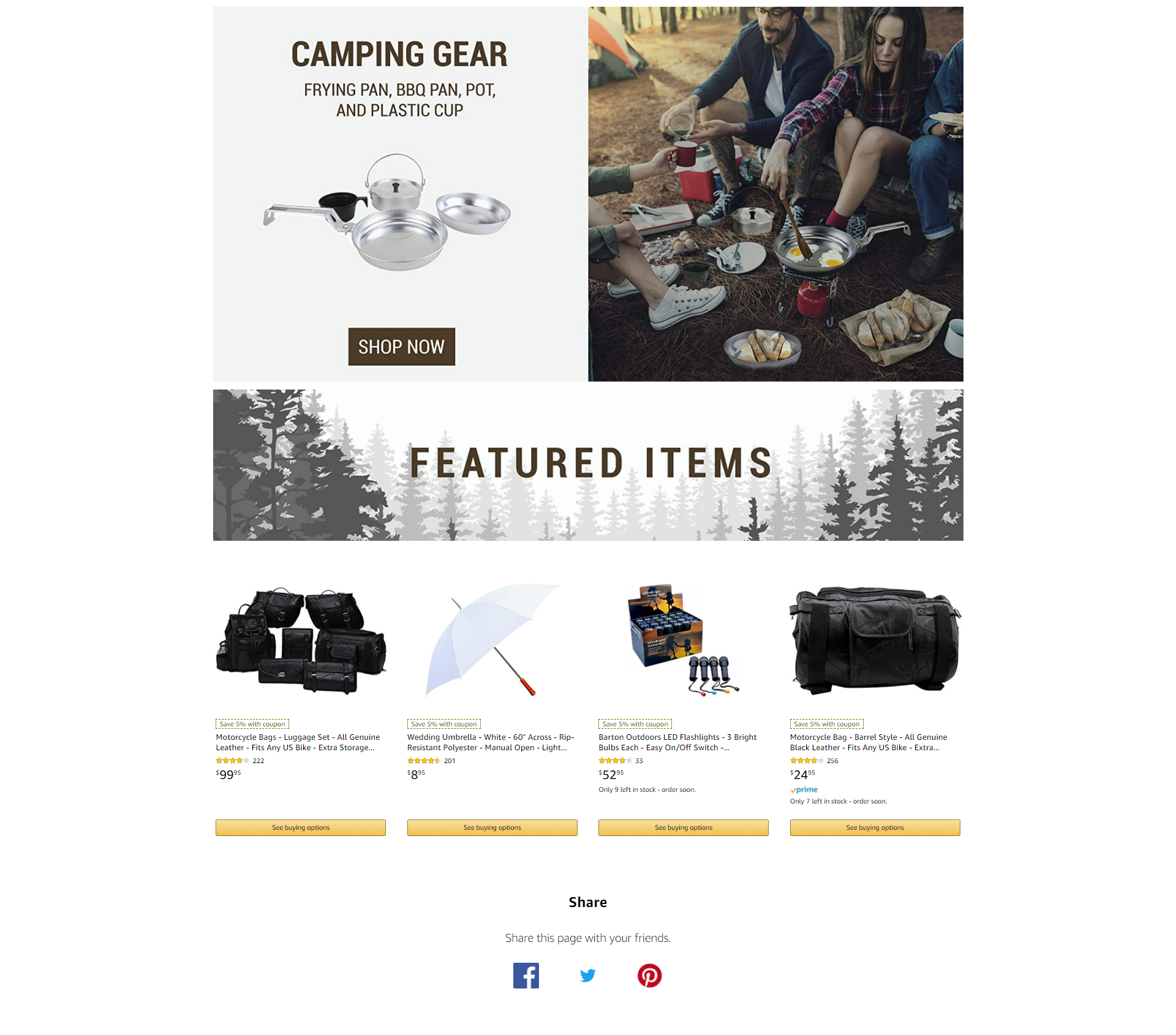
Task: Click the Save 5% coupon badge on umbrella
Action: (444, 724)
